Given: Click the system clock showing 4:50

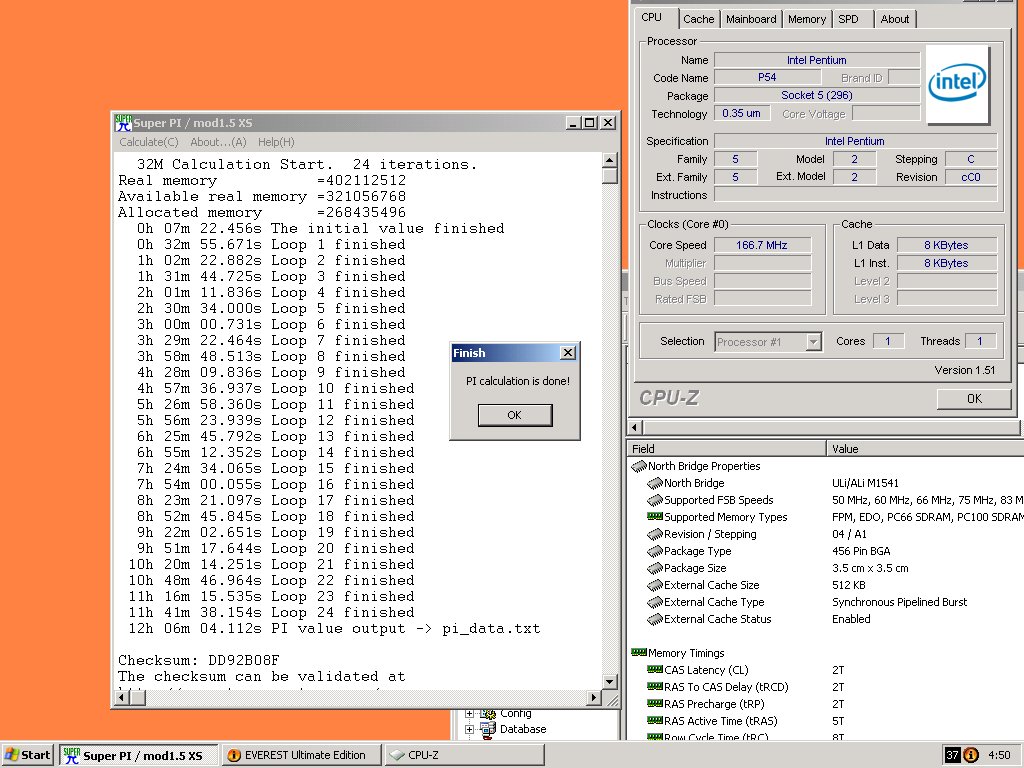Looking at the screenshot, I should tap(999, 755).
